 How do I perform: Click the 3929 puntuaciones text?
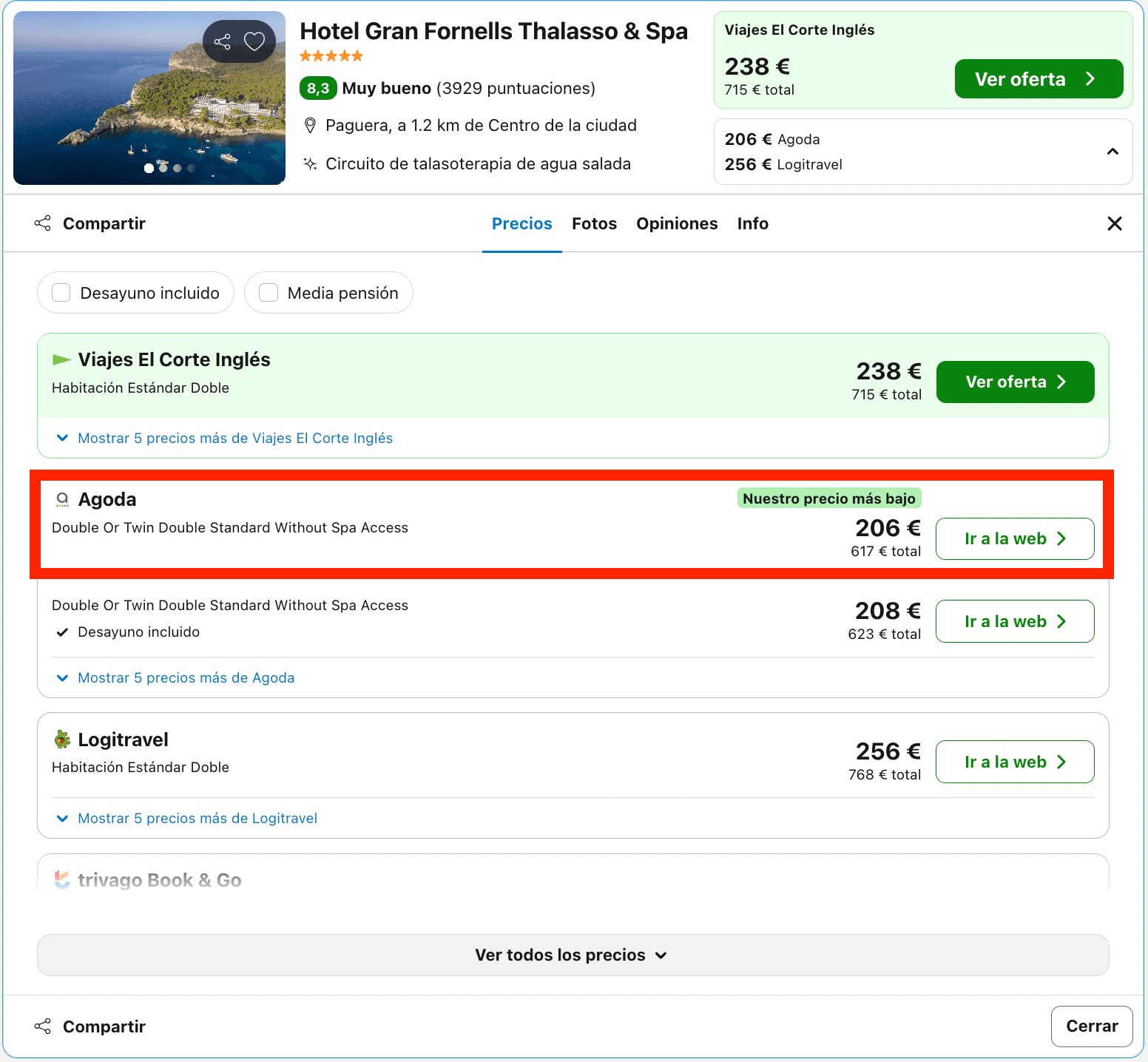click(x=516, y=89)
